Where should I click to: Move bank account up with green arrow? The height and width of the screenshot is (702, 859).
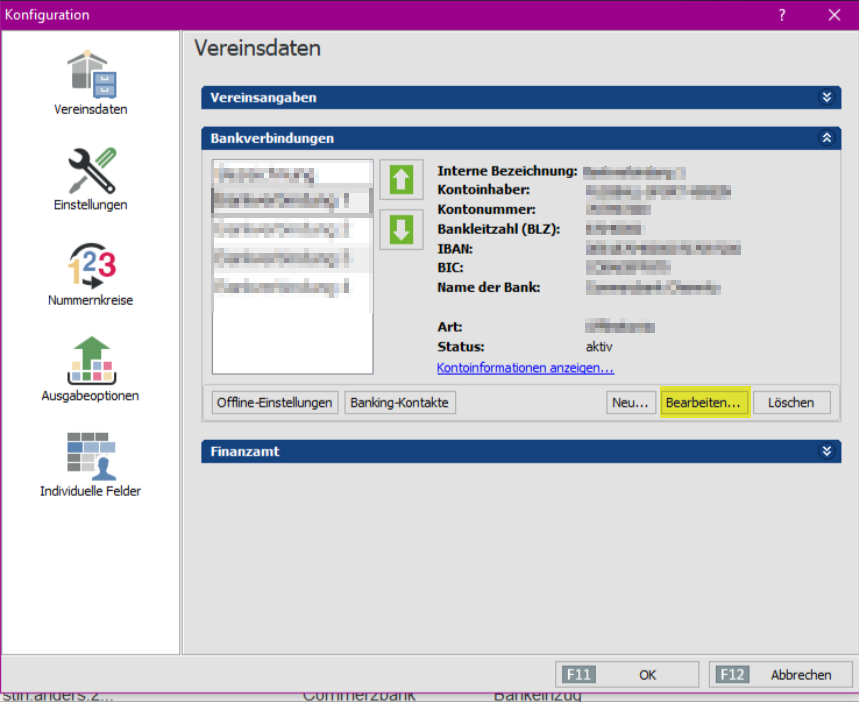(x=401, y=180)
